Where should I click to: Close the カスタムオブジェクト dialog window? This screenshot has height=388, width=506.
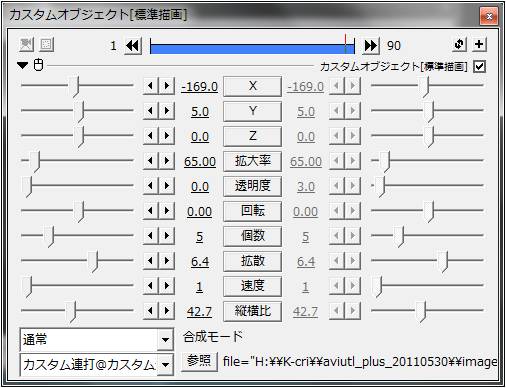tap(489, 16)
